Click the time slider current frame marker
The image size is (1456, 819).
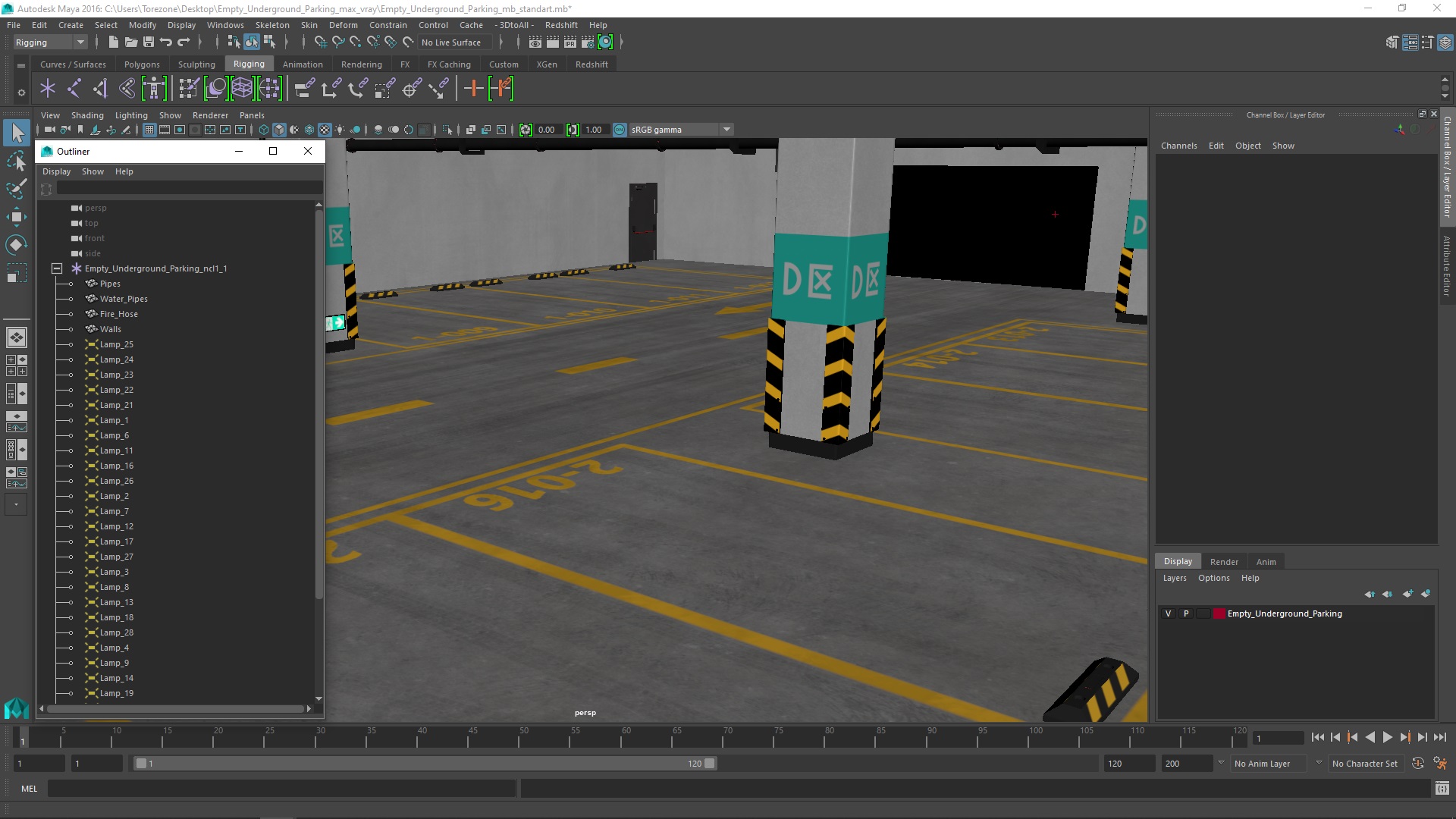(x=22, y=737)
